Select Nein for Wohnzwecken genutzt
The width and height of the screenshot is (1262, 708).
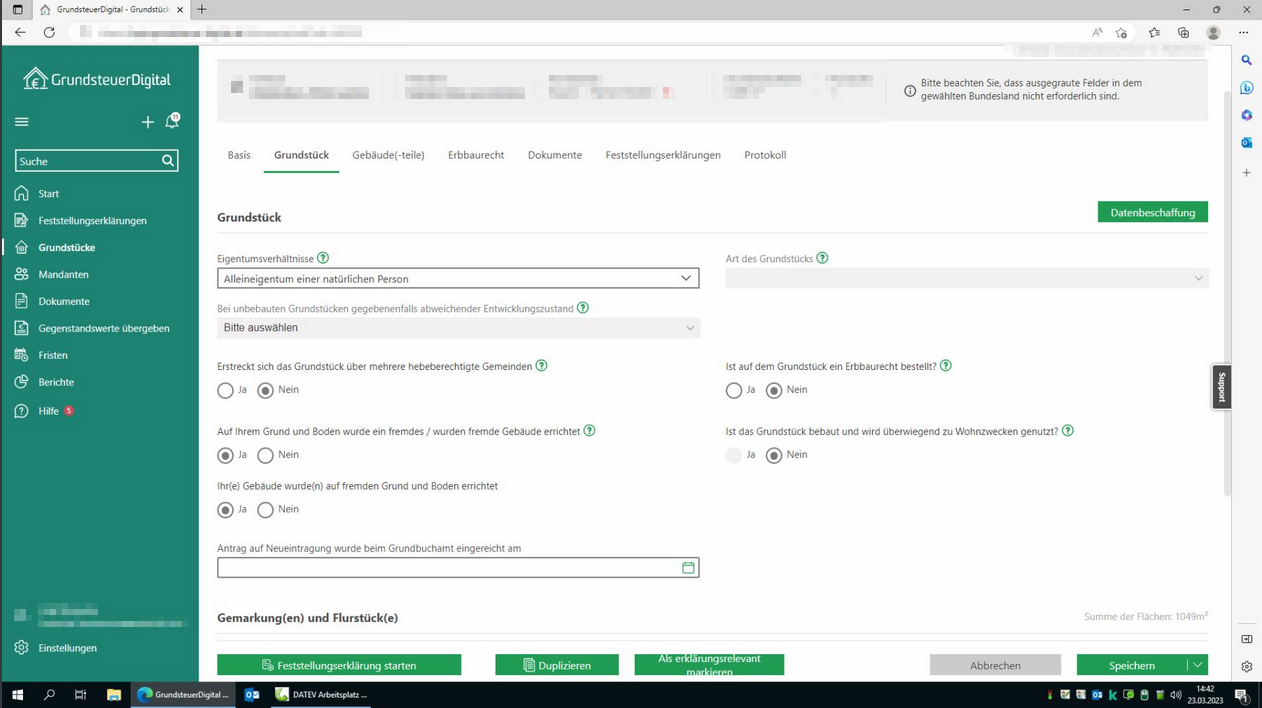pos(774,455)
